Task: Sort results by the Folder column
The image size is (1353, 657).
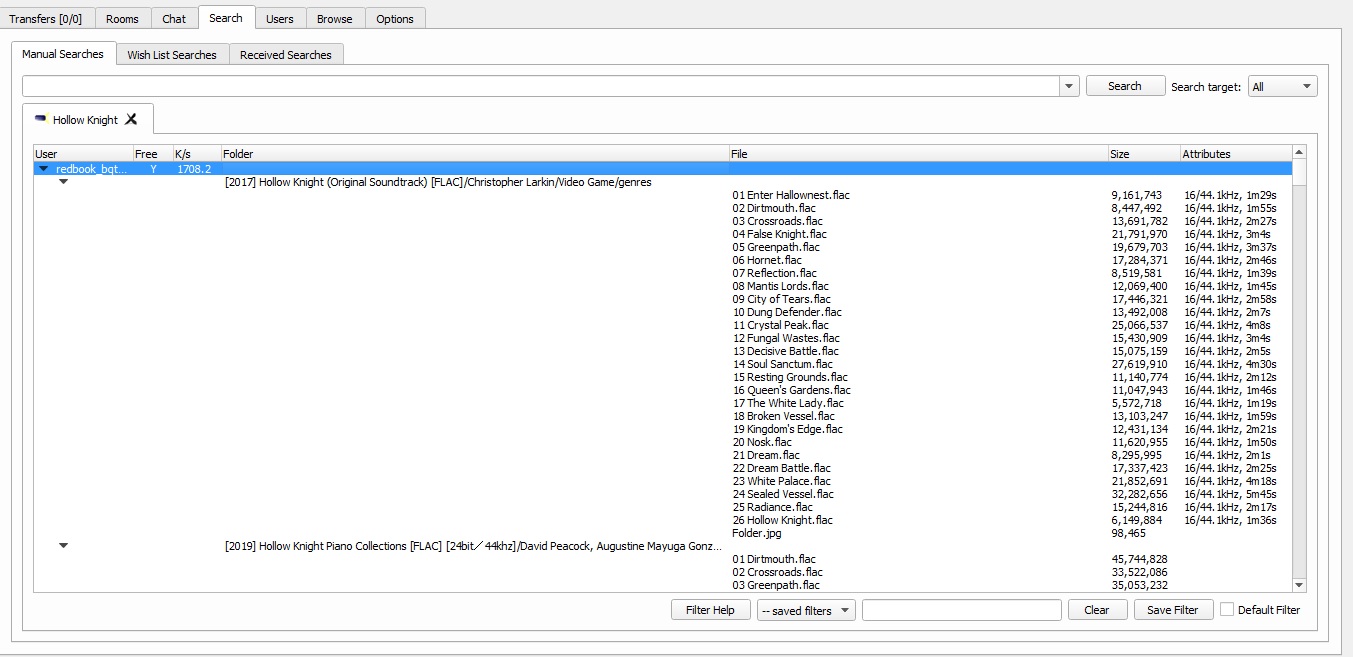Action: click(x=475, y=154)
